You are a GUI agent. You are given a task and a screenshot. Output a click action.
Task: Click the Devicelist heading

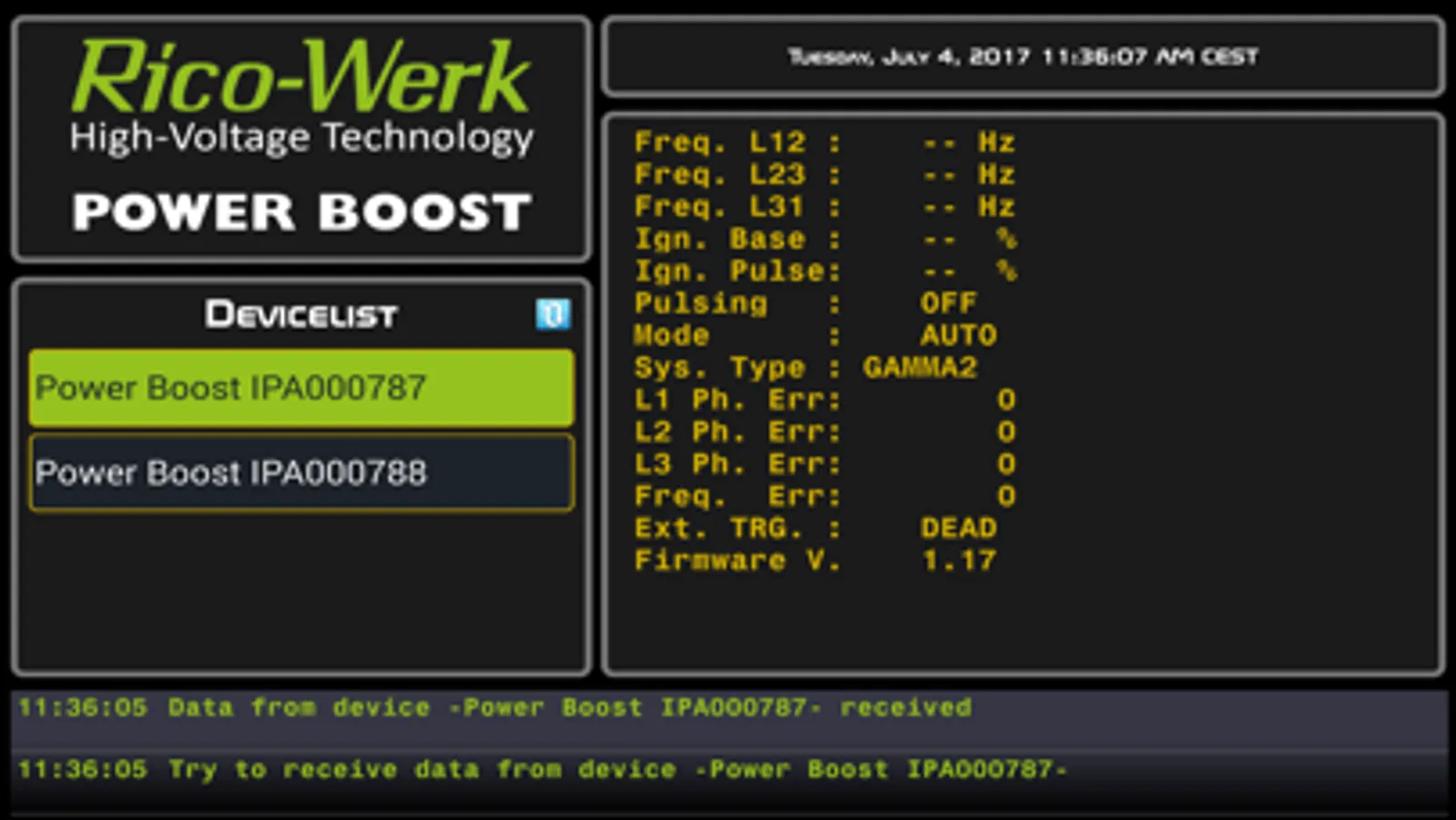pos(301,315)
